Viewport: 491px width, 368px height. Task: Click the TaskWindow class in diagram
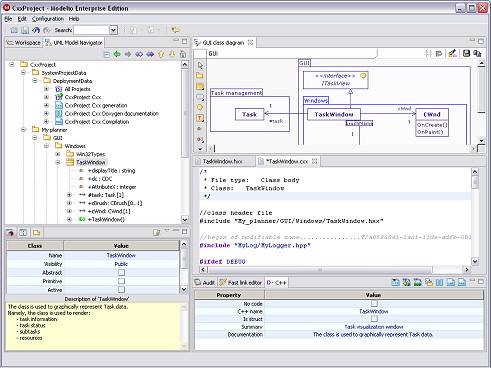(334, 114)
